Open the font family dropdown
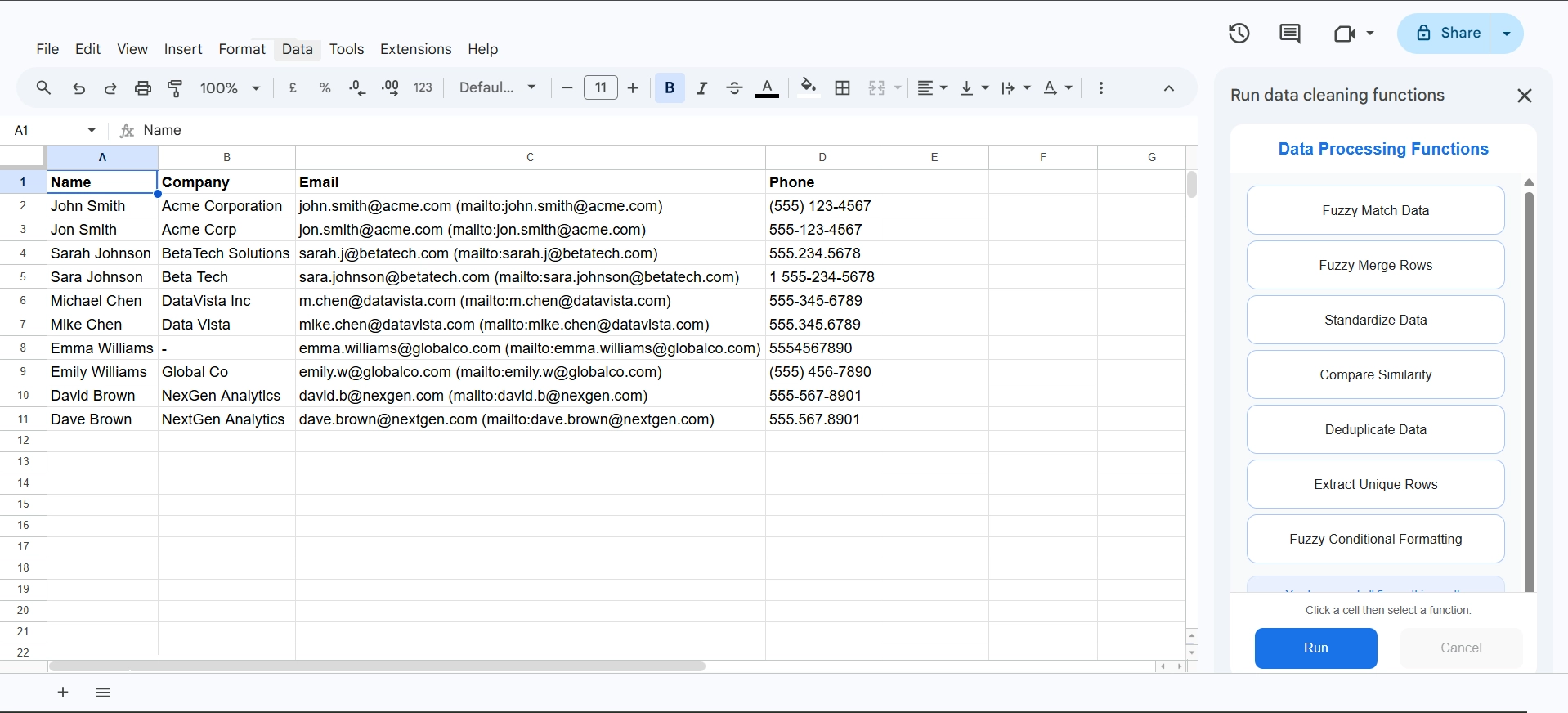1568x713 pixels. (497, 87)
